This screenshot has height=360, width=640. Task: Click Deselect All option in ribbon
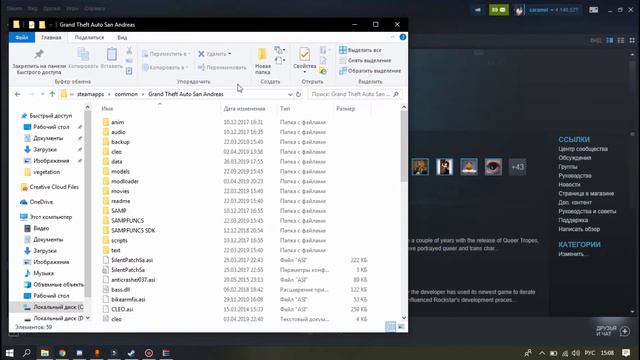coord(365,60)
